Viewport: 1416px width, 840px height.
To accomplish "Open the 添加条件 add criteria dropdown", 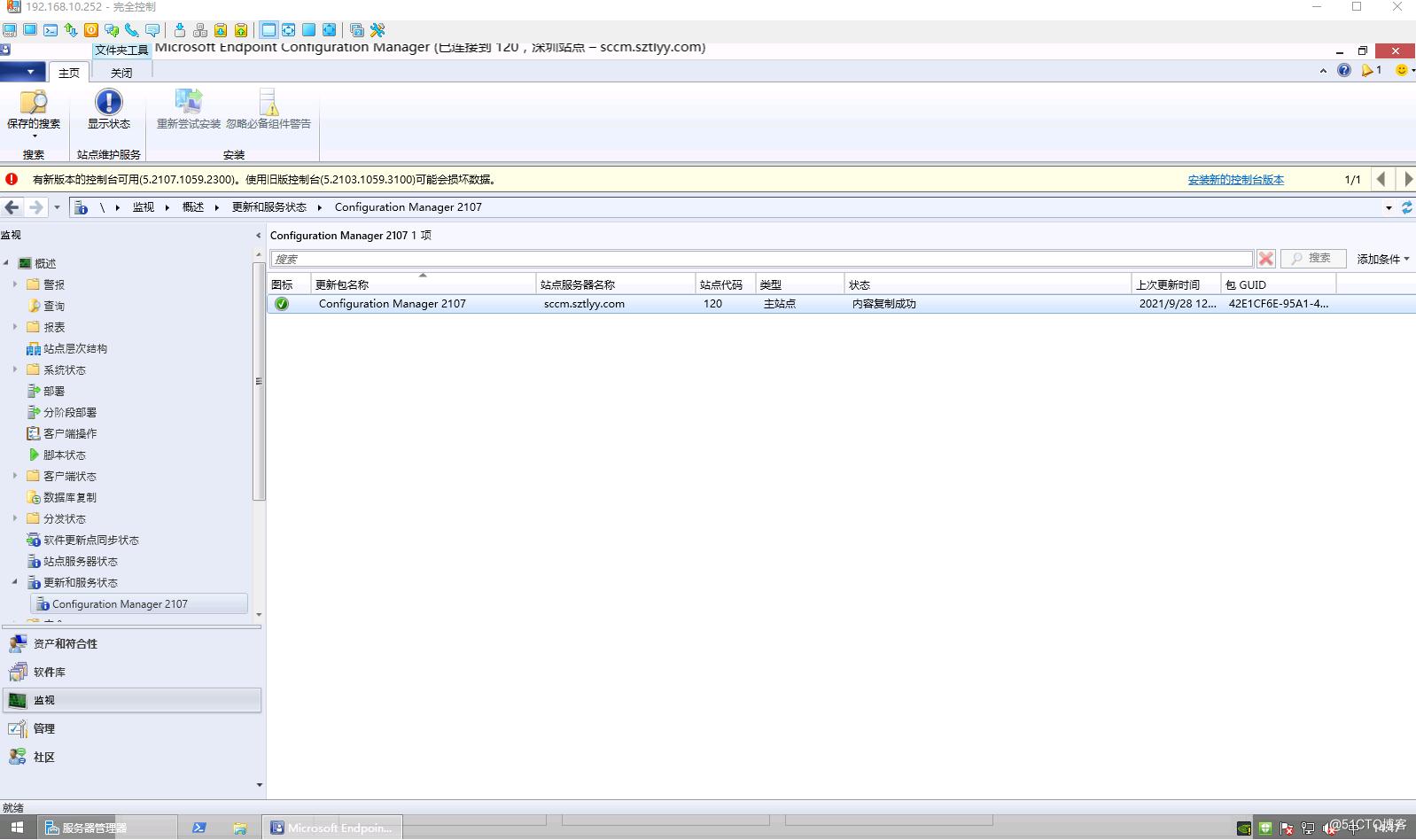I will tap(1383, 259).
